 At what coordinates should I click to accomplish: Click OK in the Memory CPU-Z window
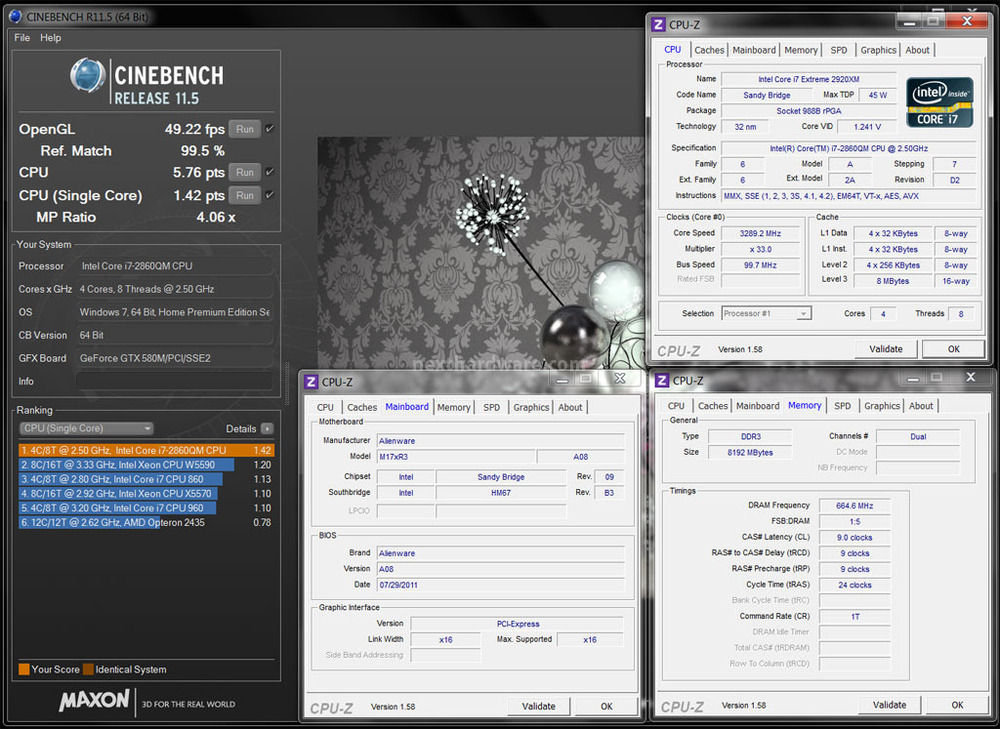[x=957, y=705]
